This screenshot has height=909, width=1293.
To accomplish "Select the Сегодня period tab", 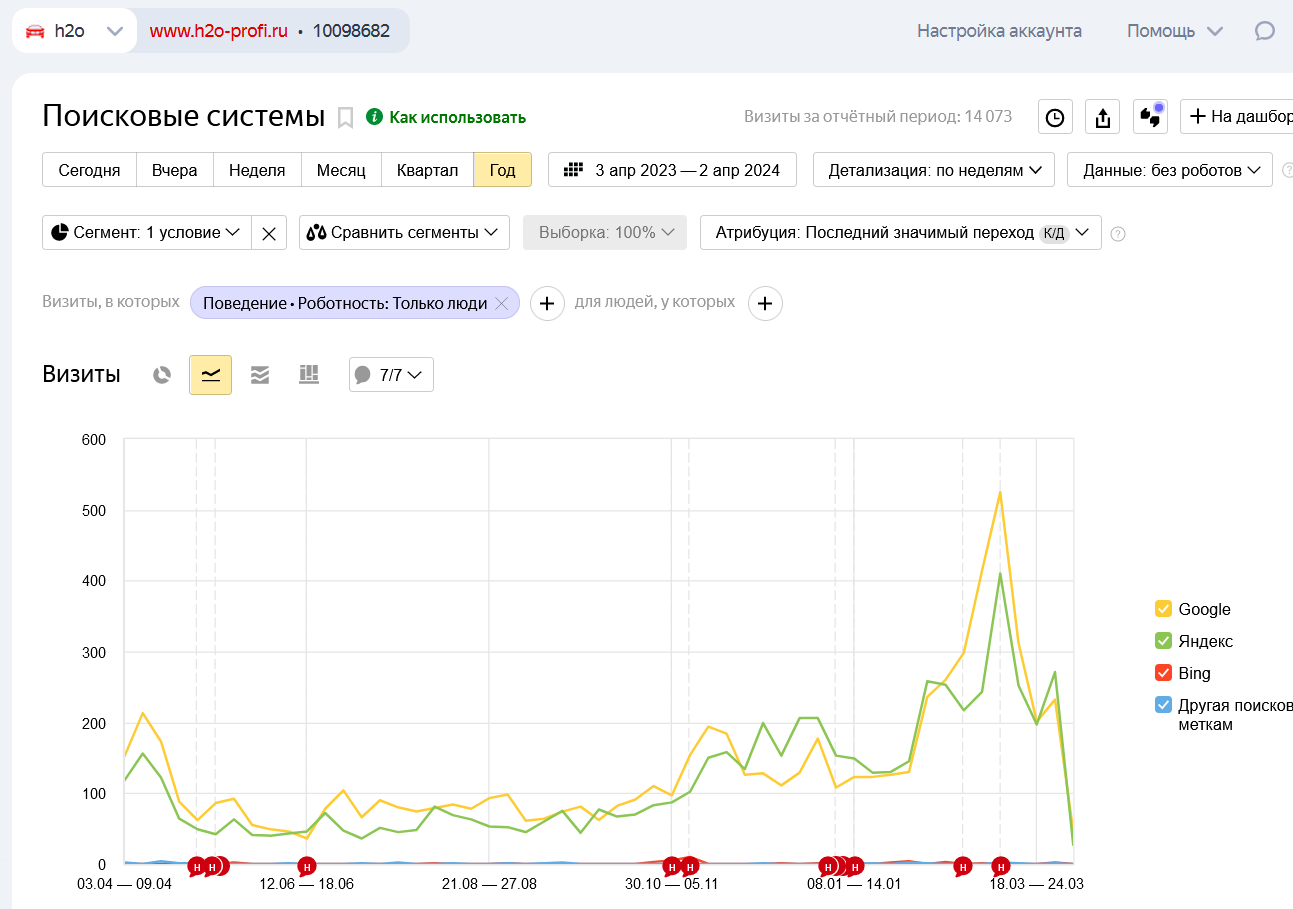I will click(x=89, y=170).
